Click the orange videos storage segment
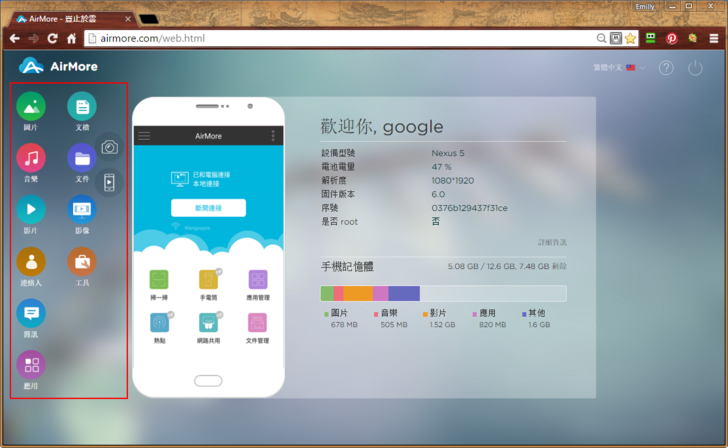This screenshot has height=448, width=728. click(358, 293)
